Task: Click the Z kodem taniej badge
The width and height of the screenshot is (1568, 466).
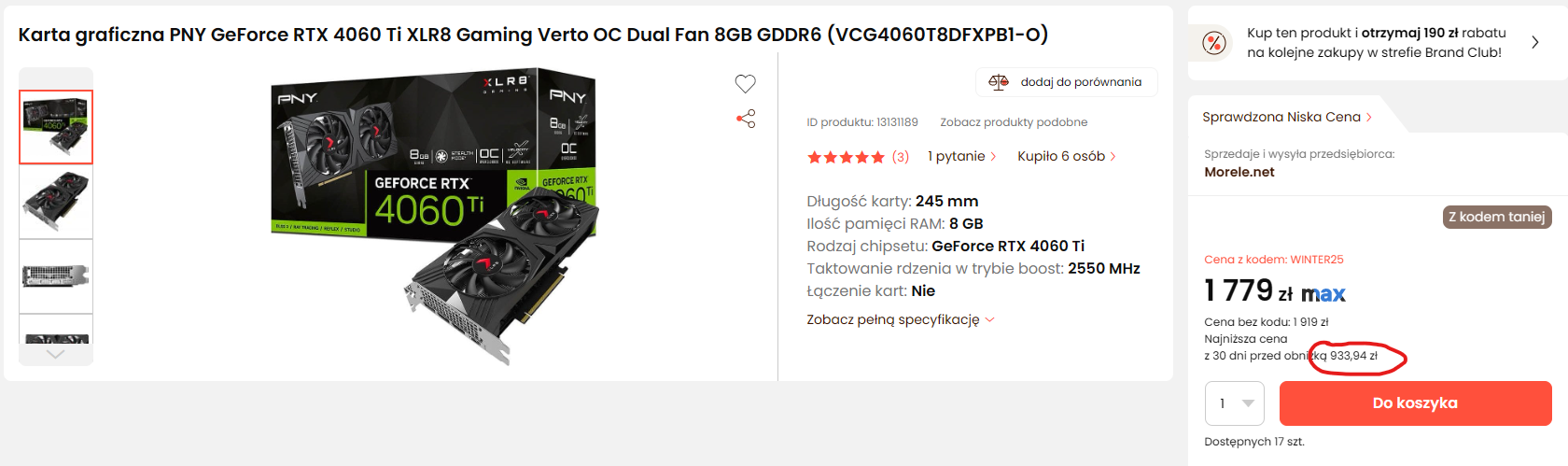Action: (1497, 217)
